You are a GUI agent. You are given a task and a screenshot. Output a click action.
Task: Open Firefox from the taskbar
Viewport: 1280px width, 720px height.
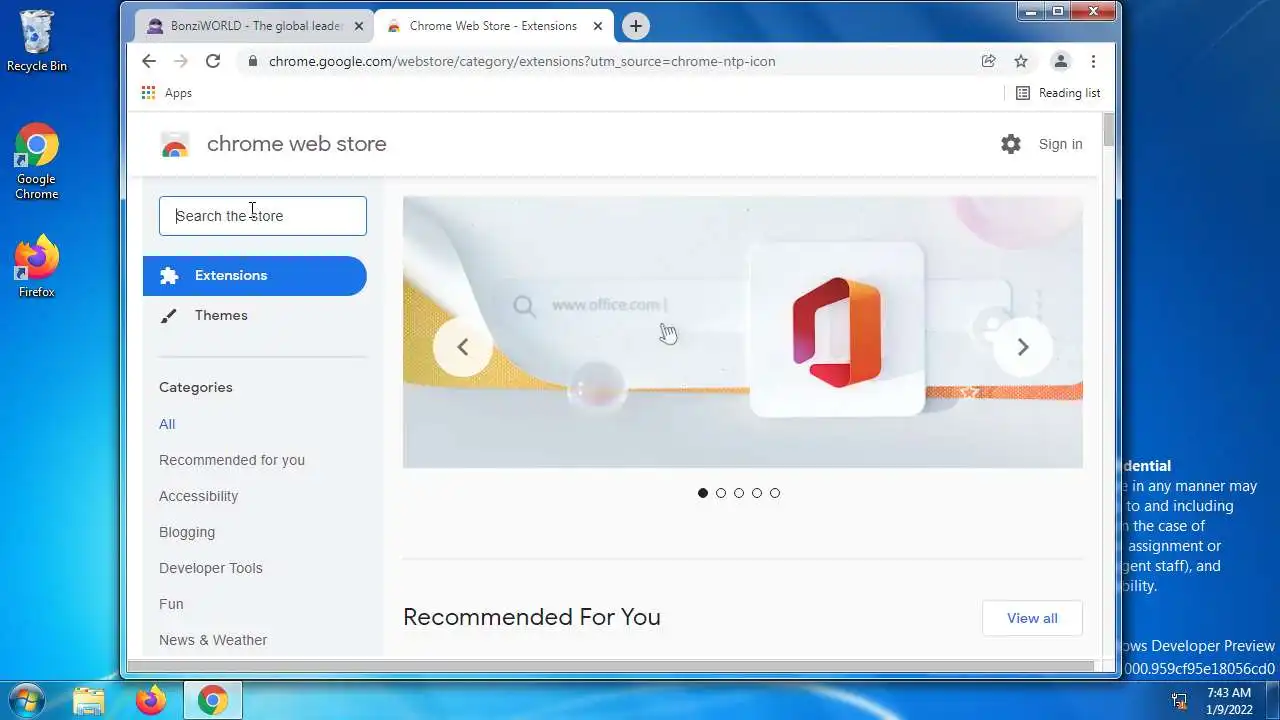click(x=151, y=700)
